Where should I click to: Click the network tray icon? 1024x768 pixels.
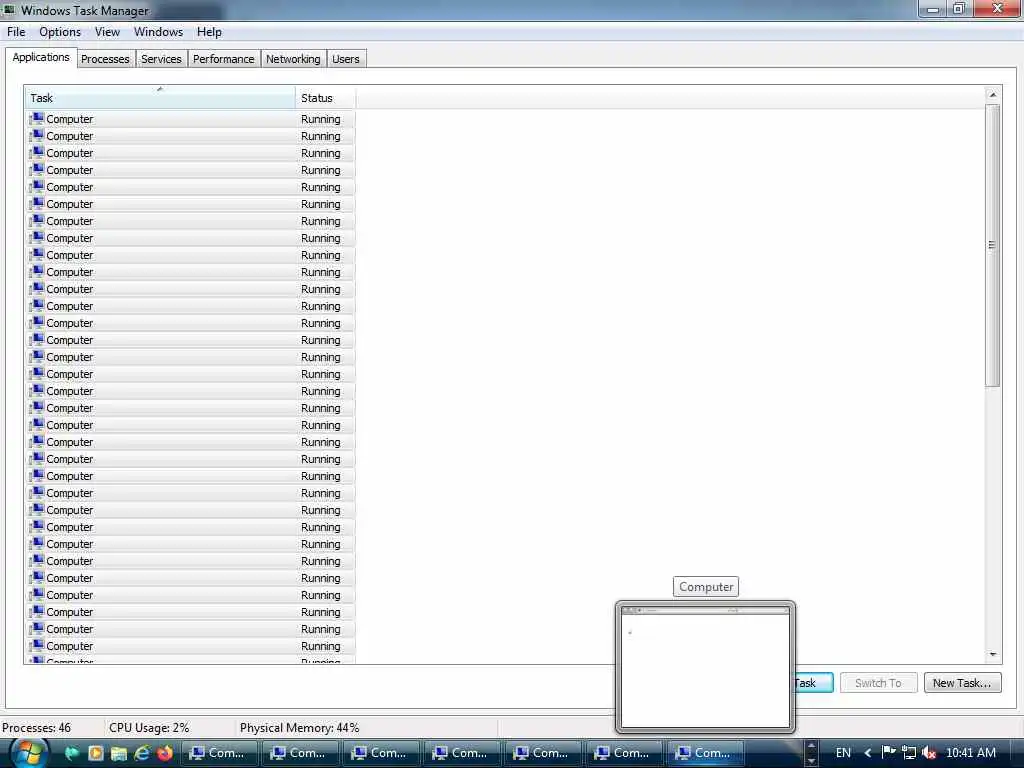908,753
